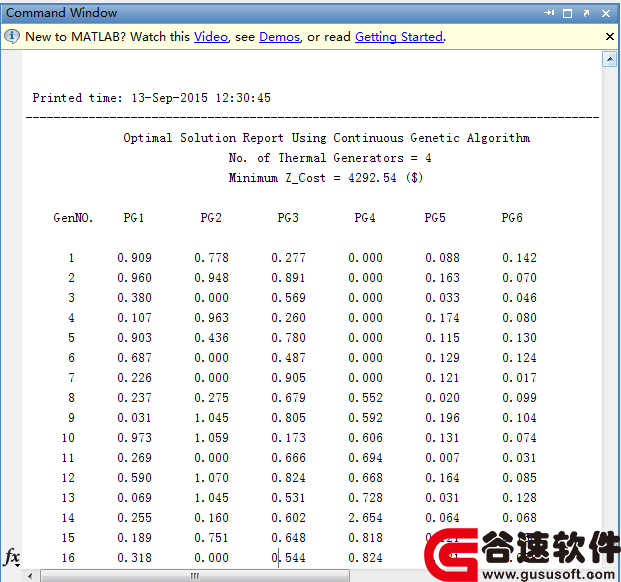Click value 0.963 in row 4
Viewport: 621px width, 582px height.
pos(211,318)
